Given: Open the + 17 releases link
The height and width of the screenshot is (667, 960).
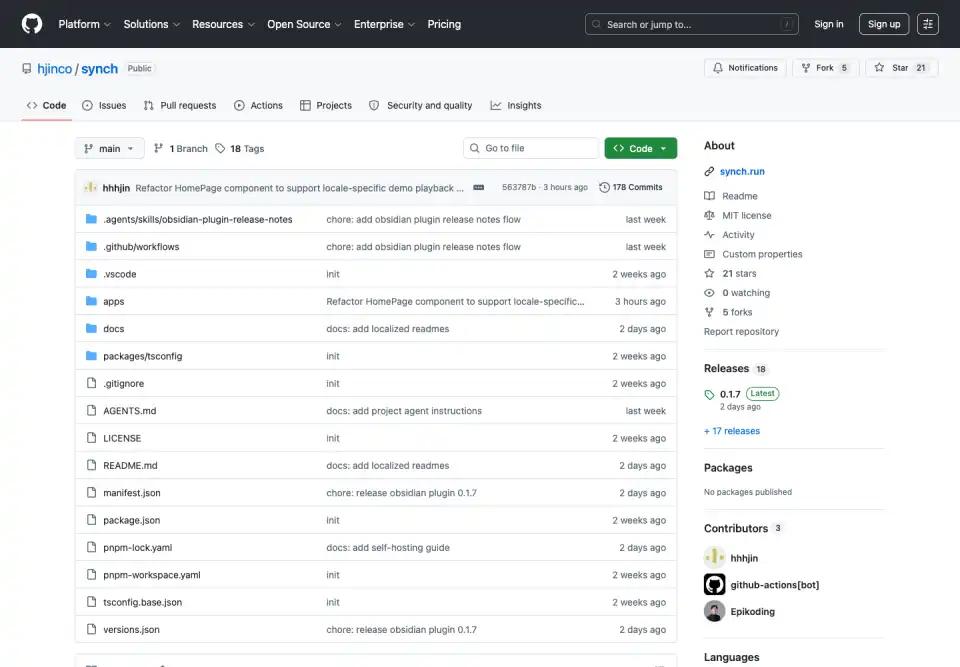Looking at the screenshot, I should [732, 431].
